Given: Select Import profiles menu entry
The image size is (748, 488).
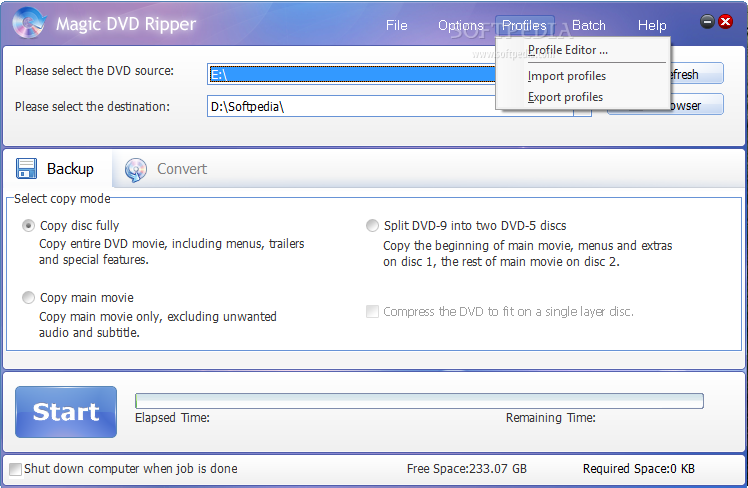Looking at the screenshot, I should [x=567, y=76].
